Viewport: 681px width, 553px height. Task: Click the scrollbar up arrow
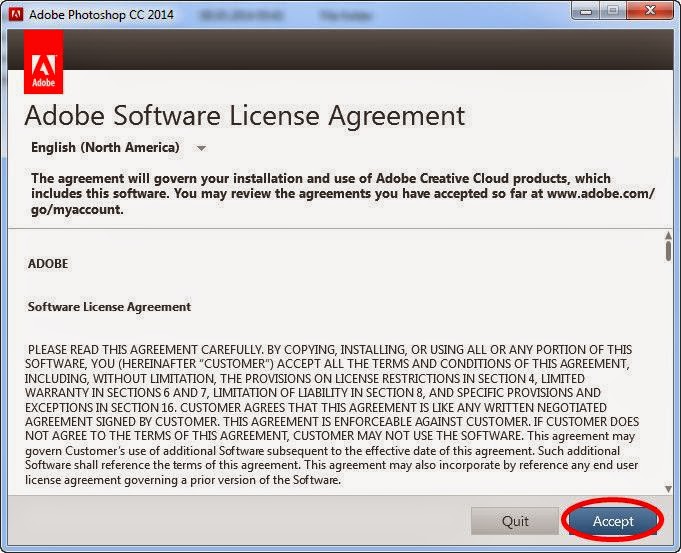[668, 235]
